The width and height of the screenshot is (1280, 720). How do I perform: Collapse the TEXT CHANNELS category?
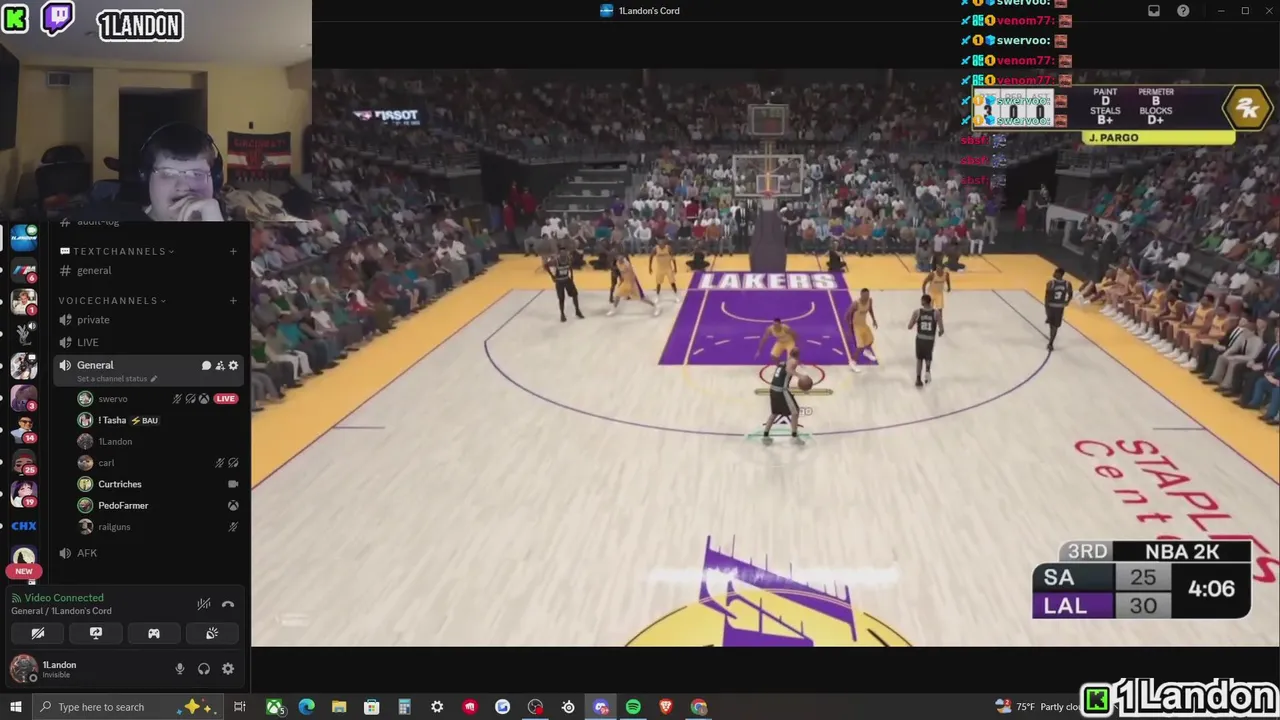(117, 251)
